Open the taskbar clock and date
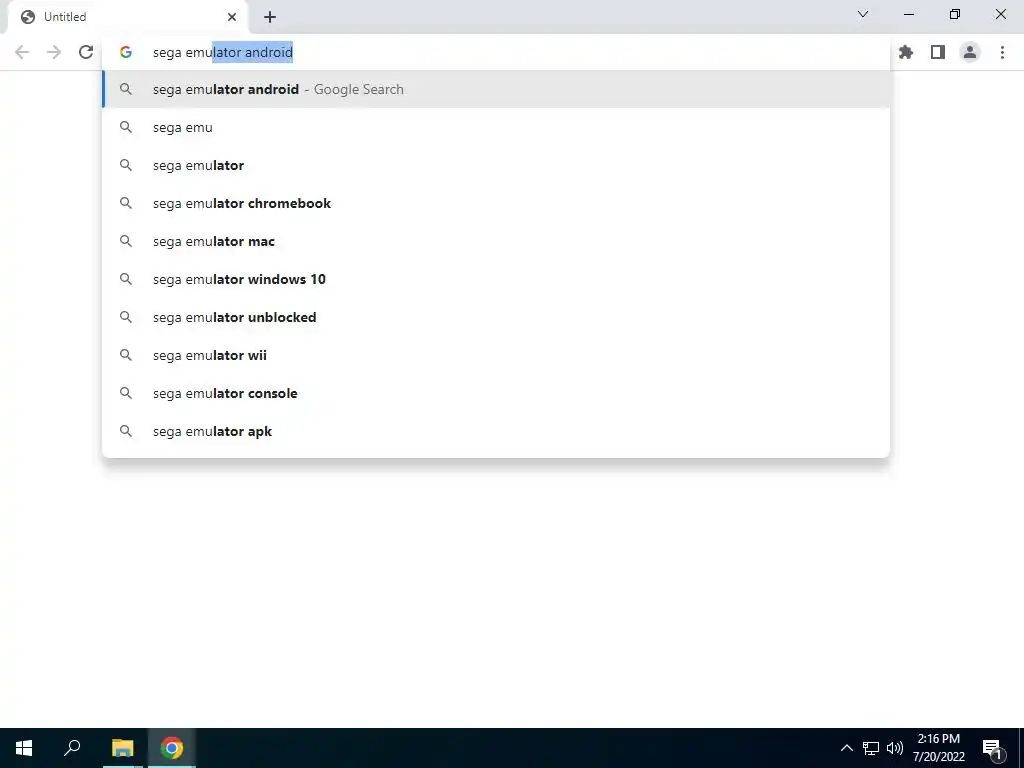 pyautogui.click(x=938, y=748)
